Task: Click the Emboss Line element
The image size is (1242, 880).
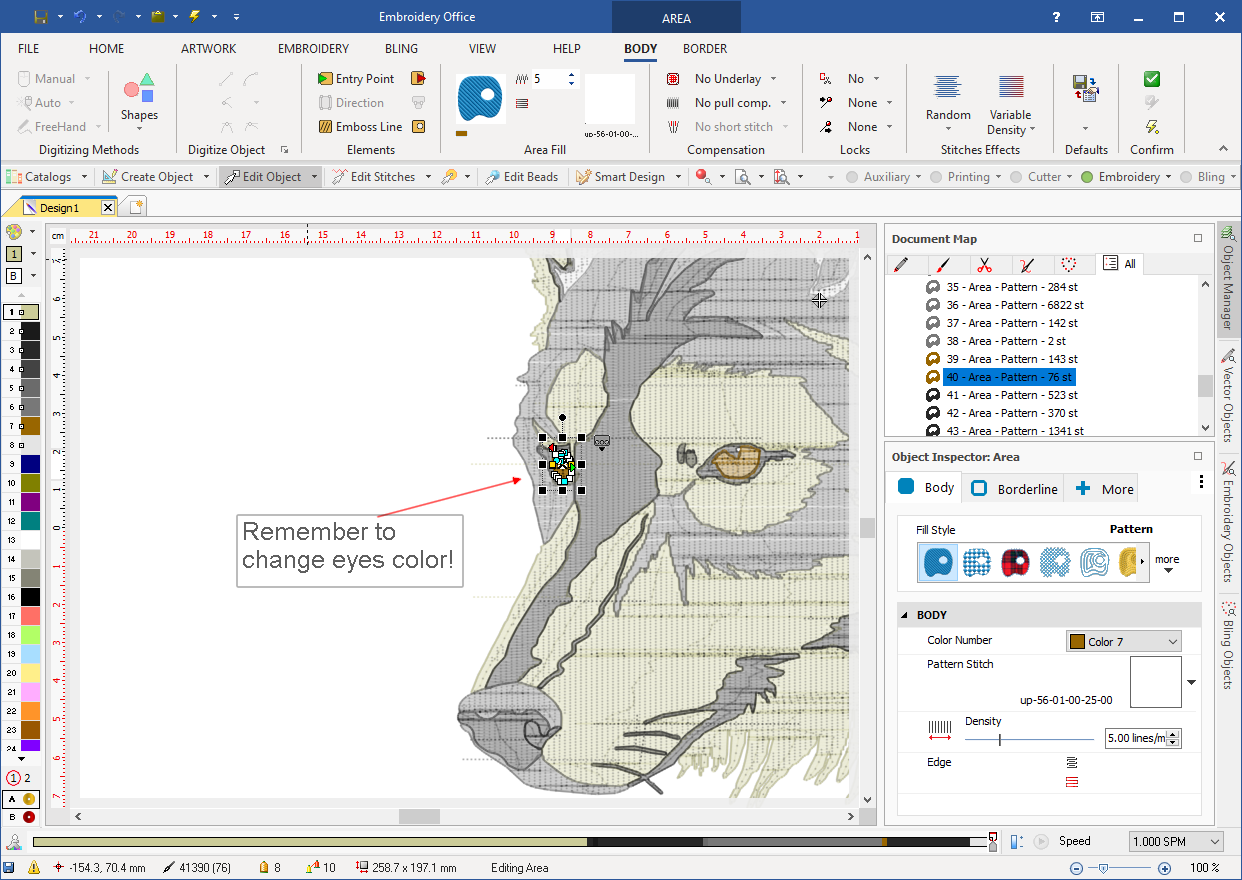Action: [x=359, y=127]
